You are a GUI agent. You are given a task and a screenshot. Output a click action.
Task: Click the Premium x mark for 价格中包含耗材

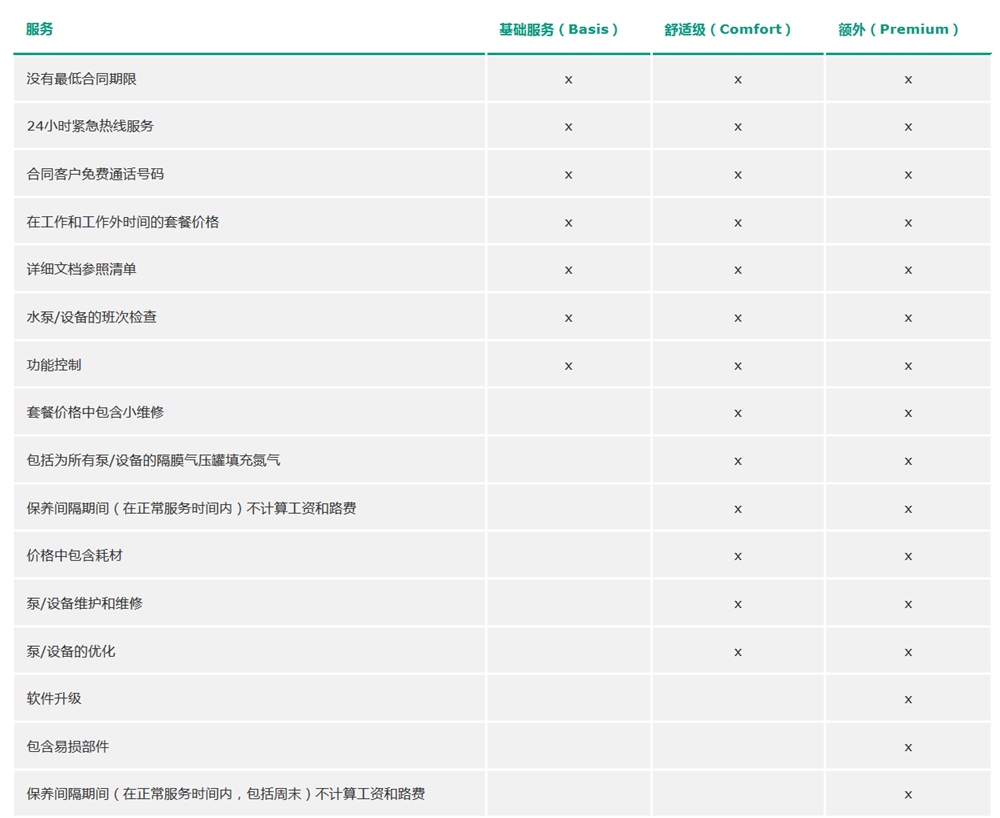(x=908, y=557)
